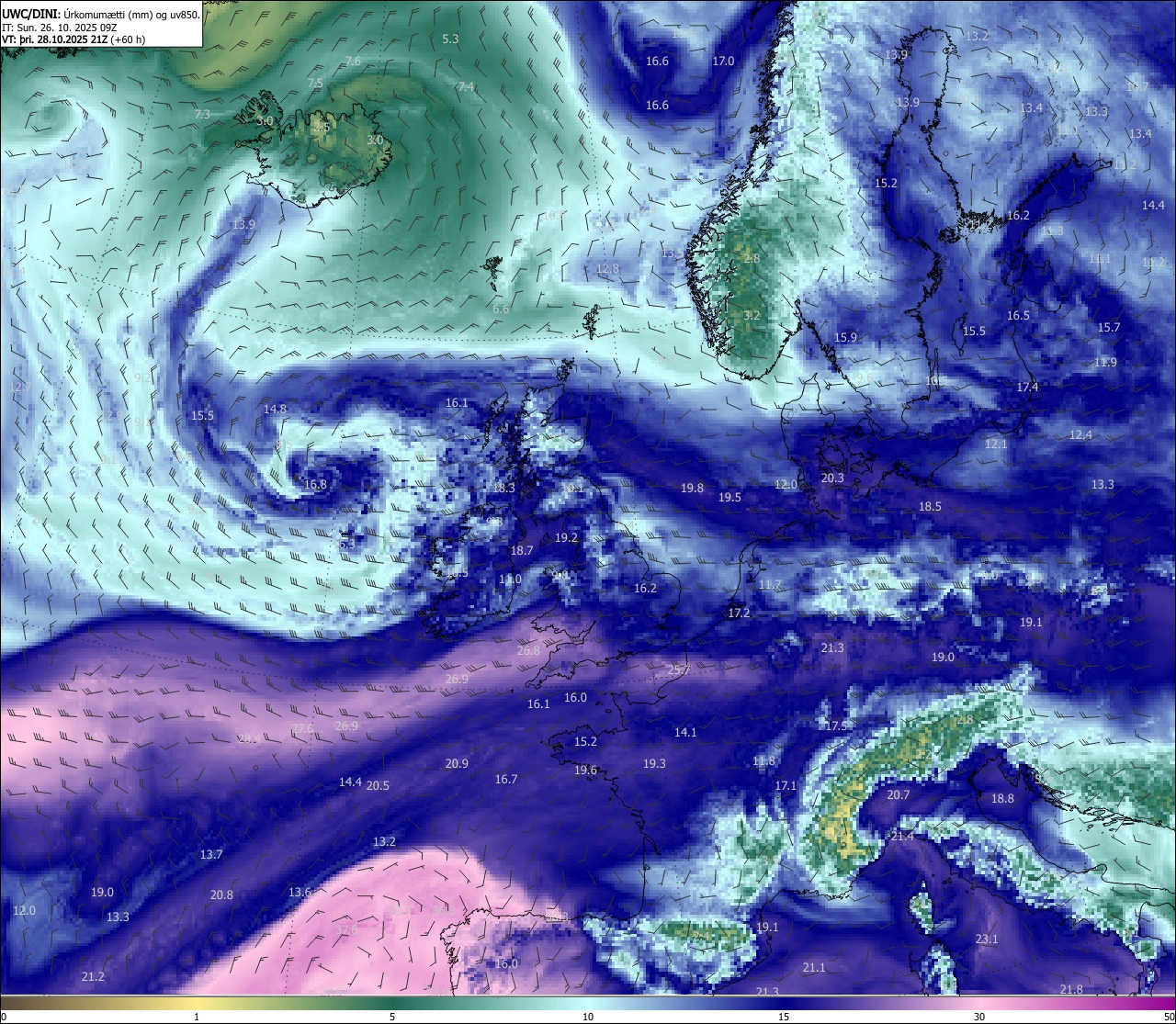Click the map value 16.8 in the Atlantic low
Image resolution: width=1176 pixels, height=1024 pixels.
[x=315, y=484]
